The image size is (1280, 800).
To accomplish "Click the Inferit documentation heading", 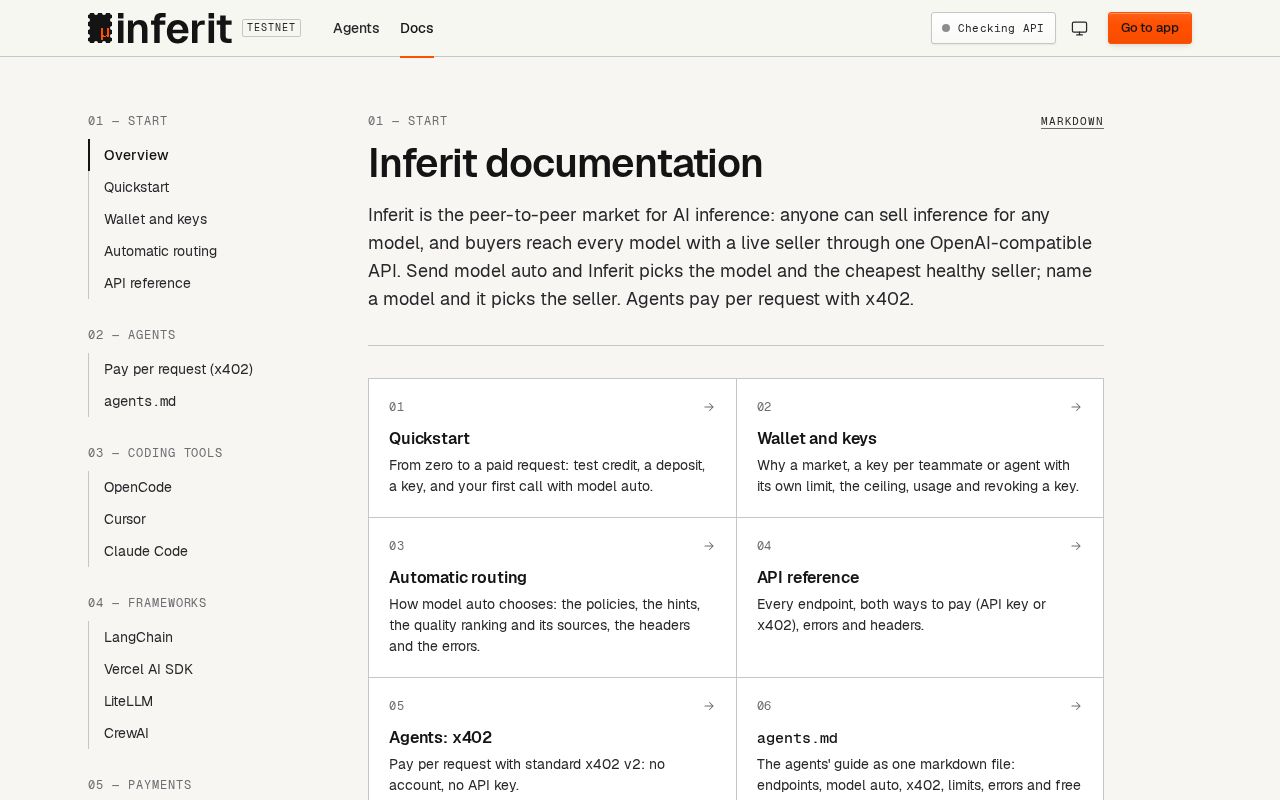I will (x=565, y=163).
